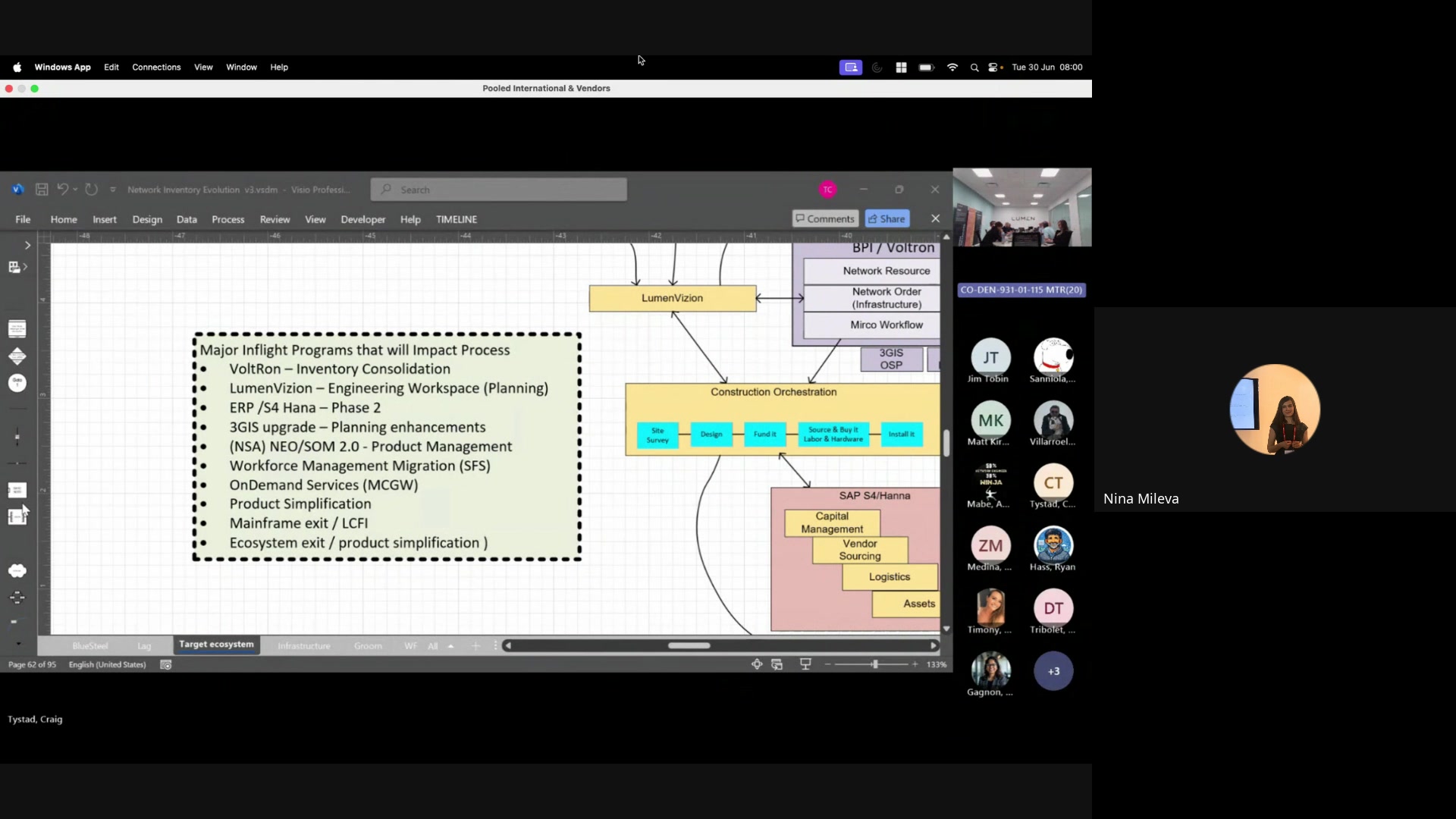This screenshot has height=819, width=1456.
Task: Click the +3 more participants bubble
Action: pyautogui.click(x=1053, y=671)
